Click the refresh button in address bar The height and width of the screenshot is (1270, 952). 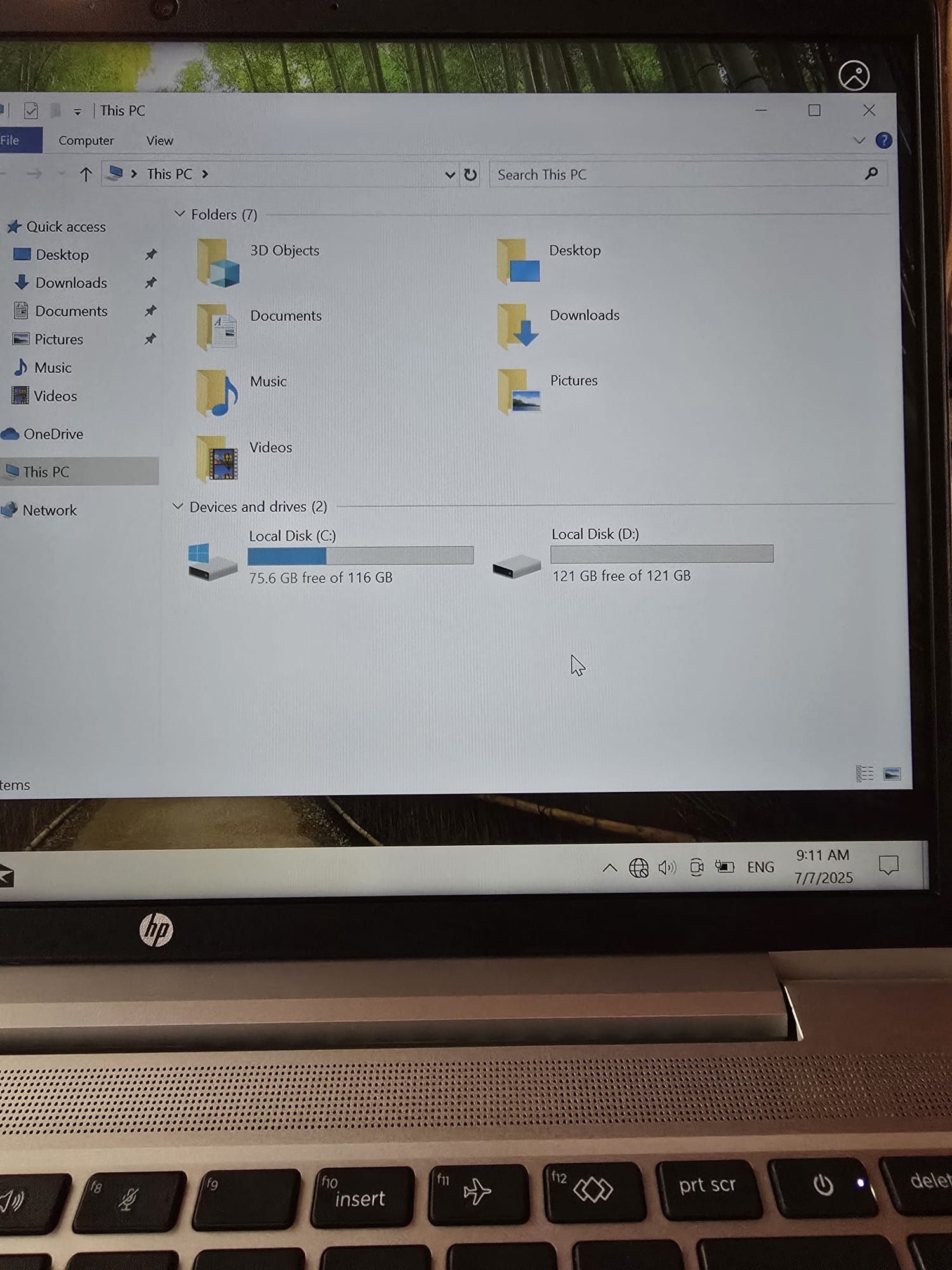pyautogui.click(x=470, y=175)
